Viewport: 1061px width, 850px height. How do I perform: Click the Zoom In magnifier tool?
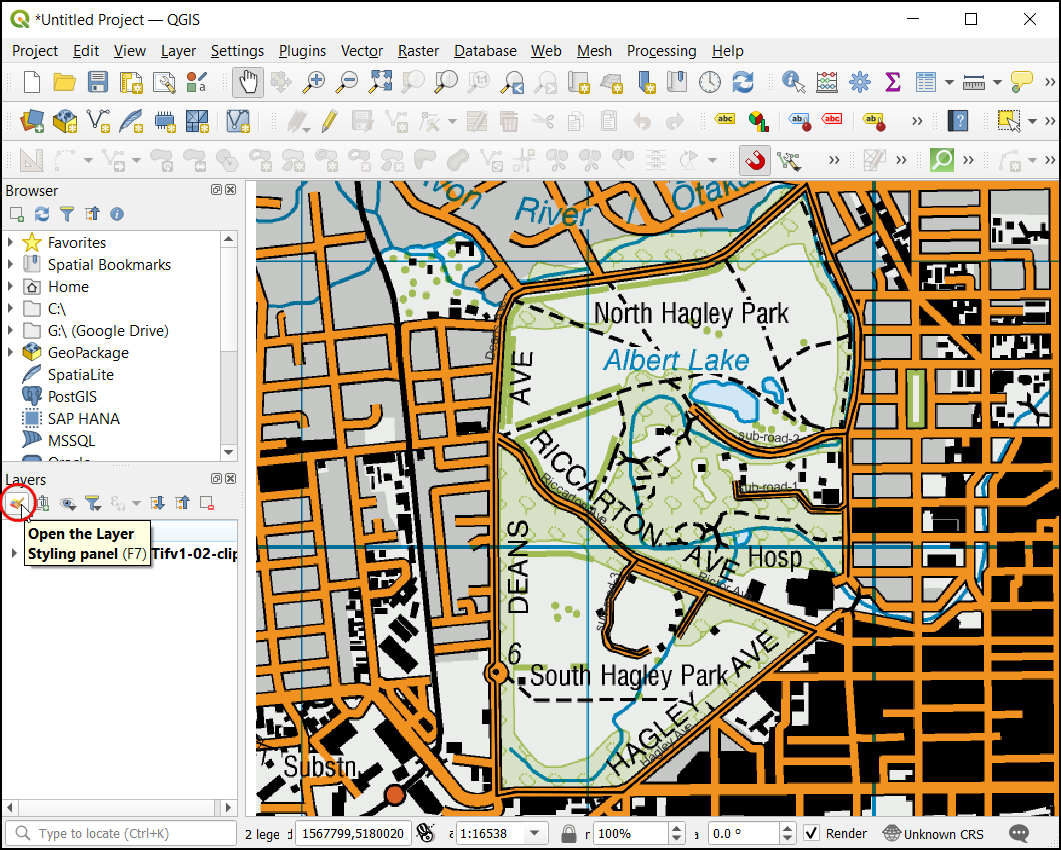pyautogui.click(x=315, y=82)
